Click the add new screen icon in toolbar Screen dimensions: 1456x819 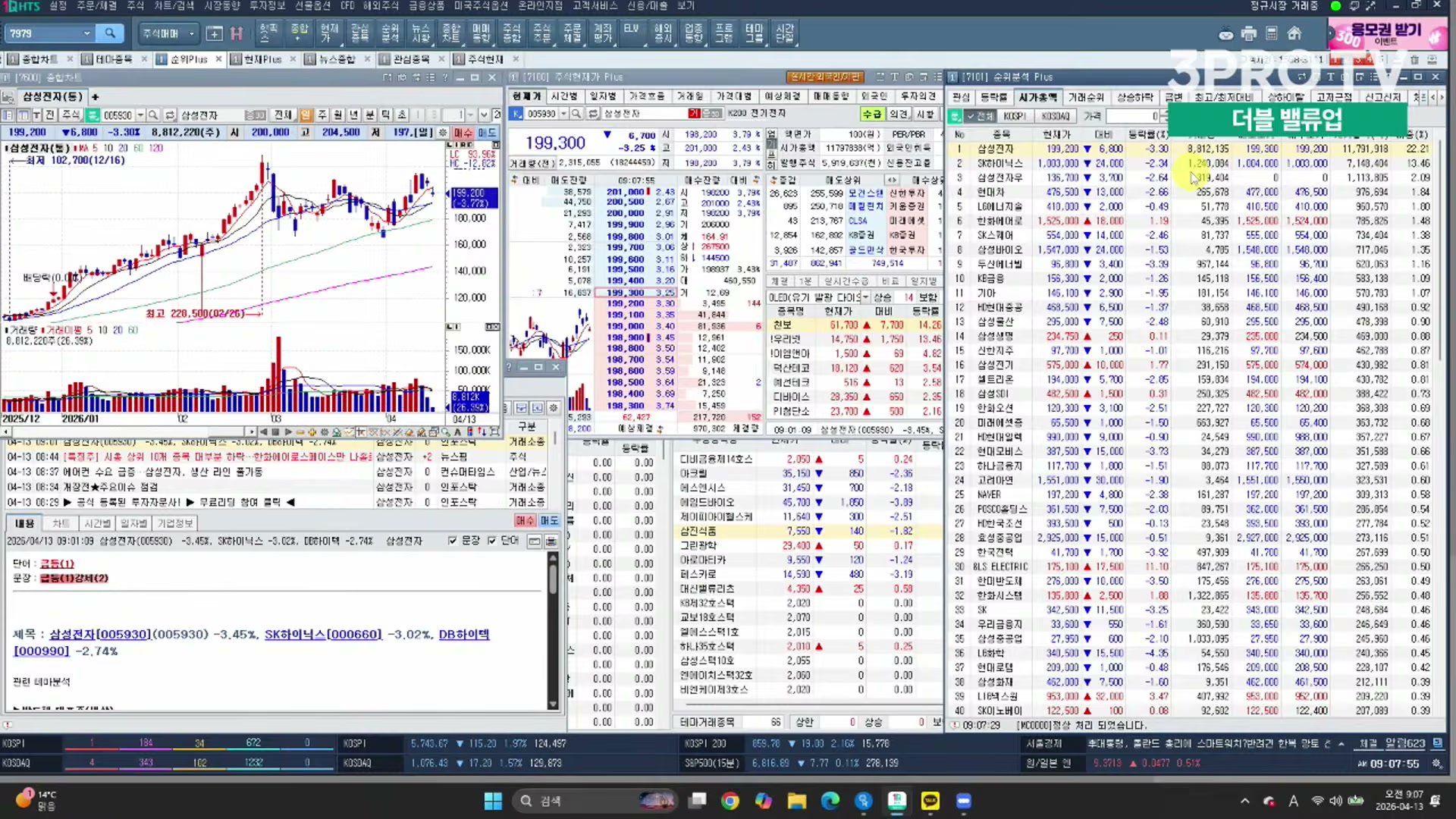(214, 33)
